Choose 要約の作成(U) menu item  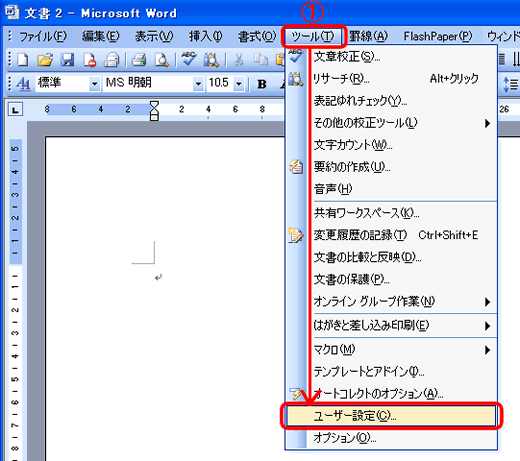pos(391,167)
